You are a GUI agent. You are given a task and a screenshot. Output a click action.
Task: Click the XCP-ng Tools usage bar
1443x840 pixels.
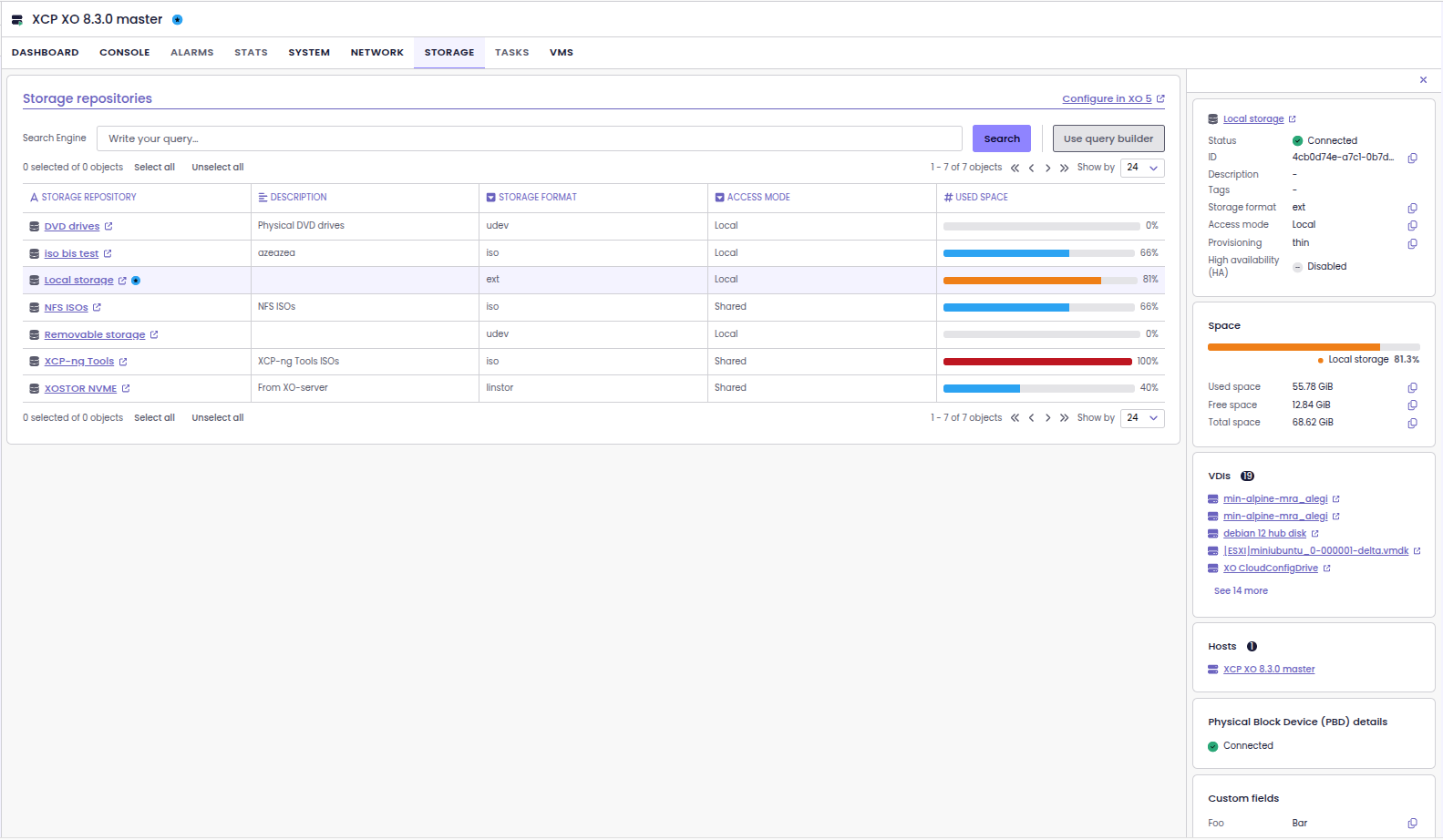pos(1036,362)
